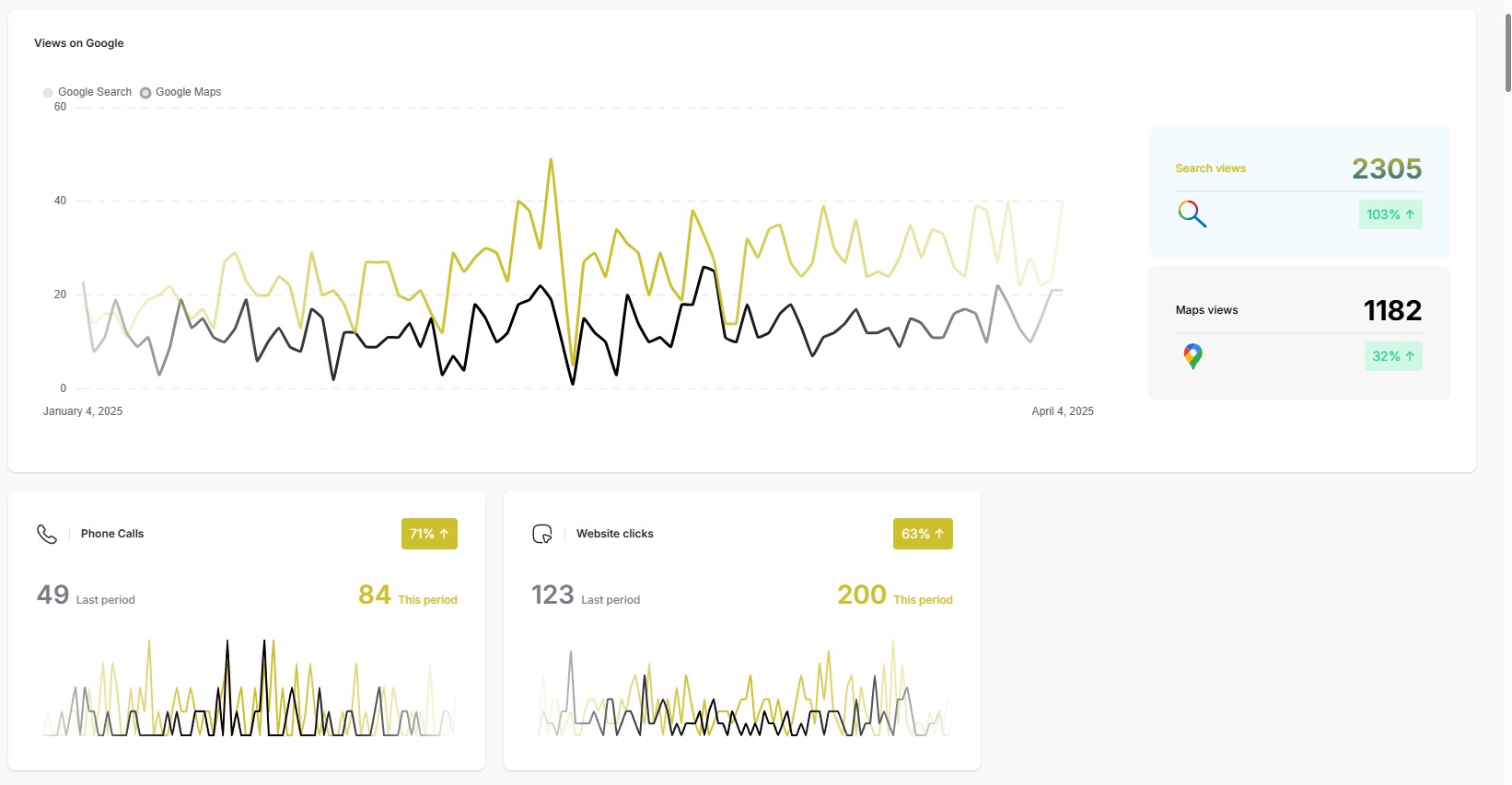The image size is (1512, 785).
Task: Click the 32% Maps views badge
Action: click(1392, 356)
